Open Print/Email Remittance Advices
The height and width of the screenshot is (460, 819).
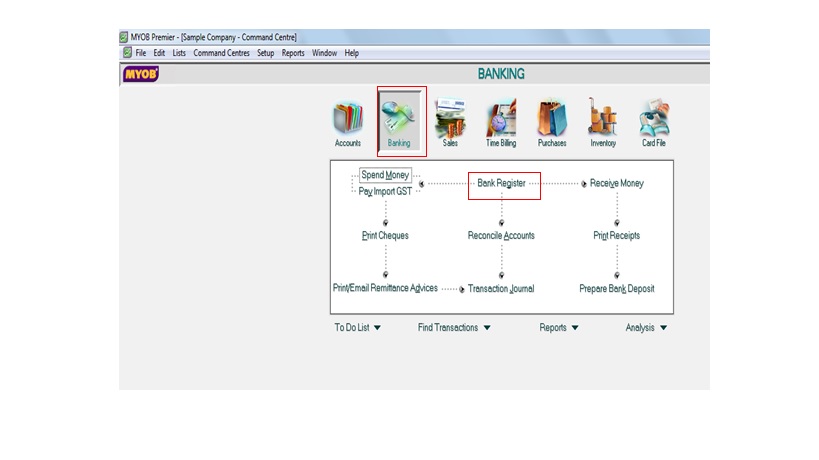[385, 288]
